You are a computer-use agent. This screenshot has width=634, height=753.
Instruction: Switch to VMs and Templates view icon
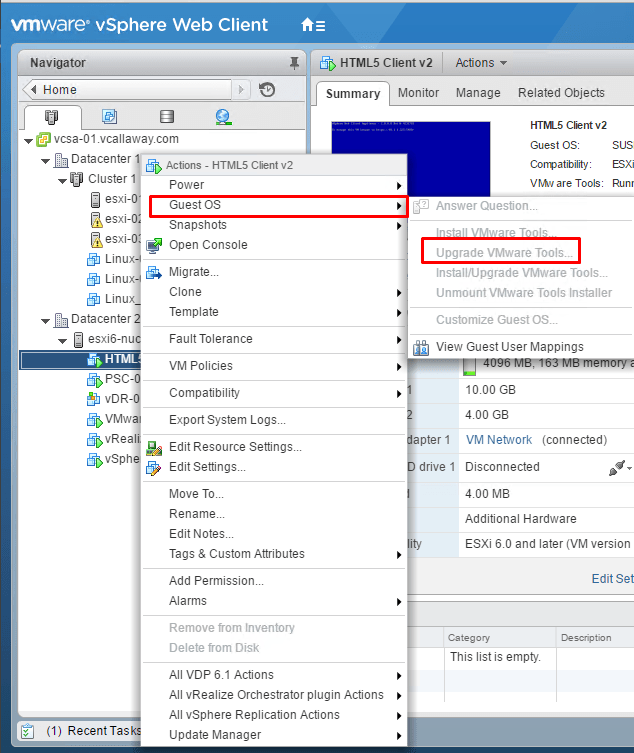tap(110, 116)
